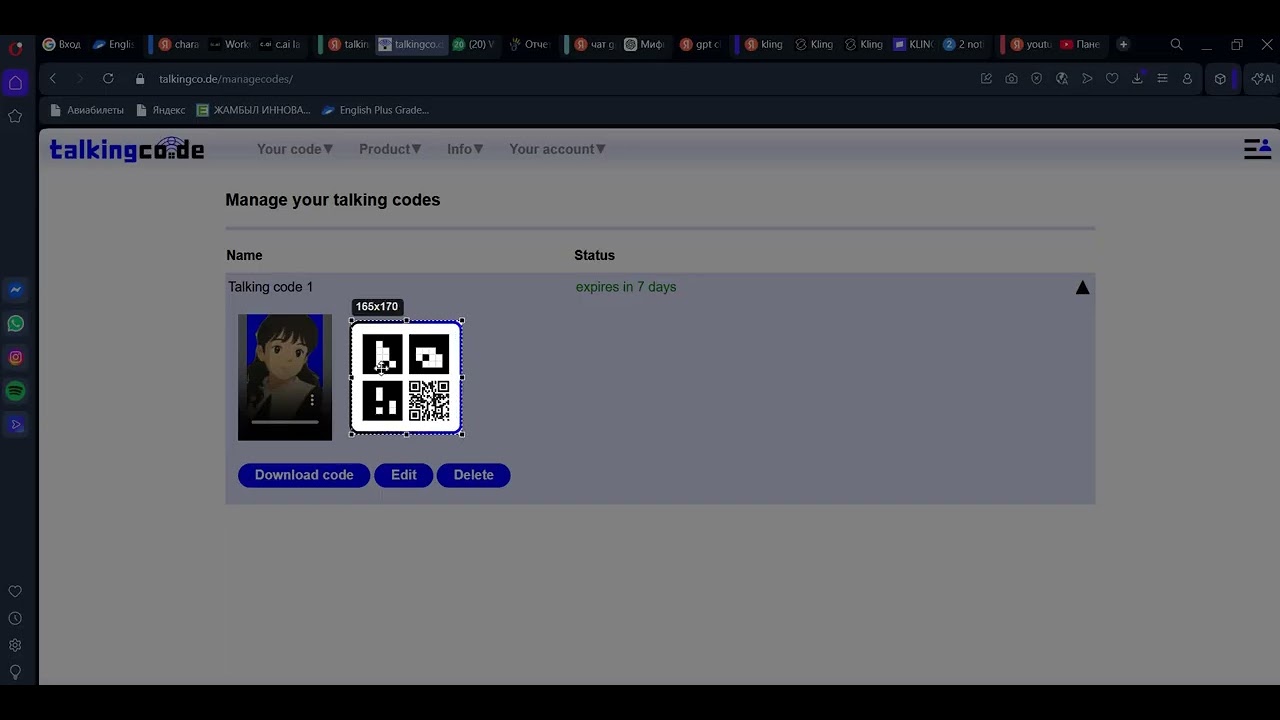Click the lightbulb tips icon in sidebar
Screen dimensions: 1280x720
pyautogui.click(x=15, y=673)
